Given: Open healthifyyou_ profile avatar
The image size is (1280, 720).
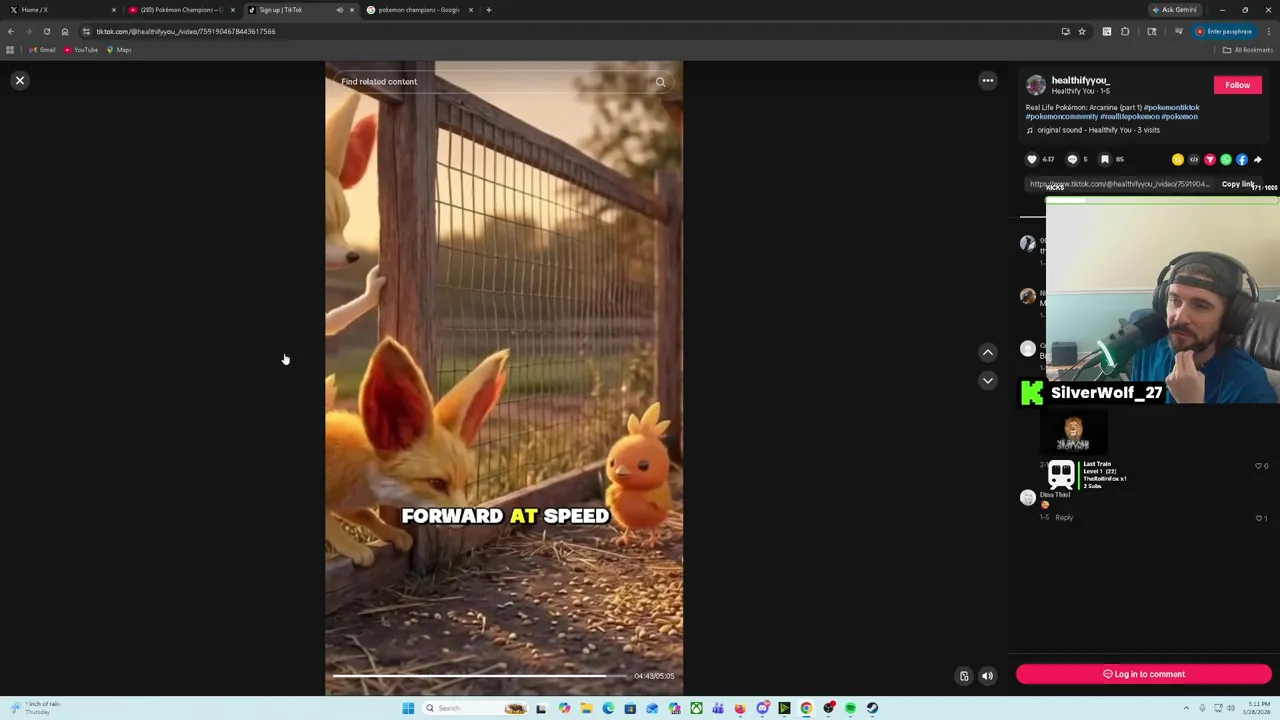Looking at the screenshot, I should click(x=1036, y=85).
